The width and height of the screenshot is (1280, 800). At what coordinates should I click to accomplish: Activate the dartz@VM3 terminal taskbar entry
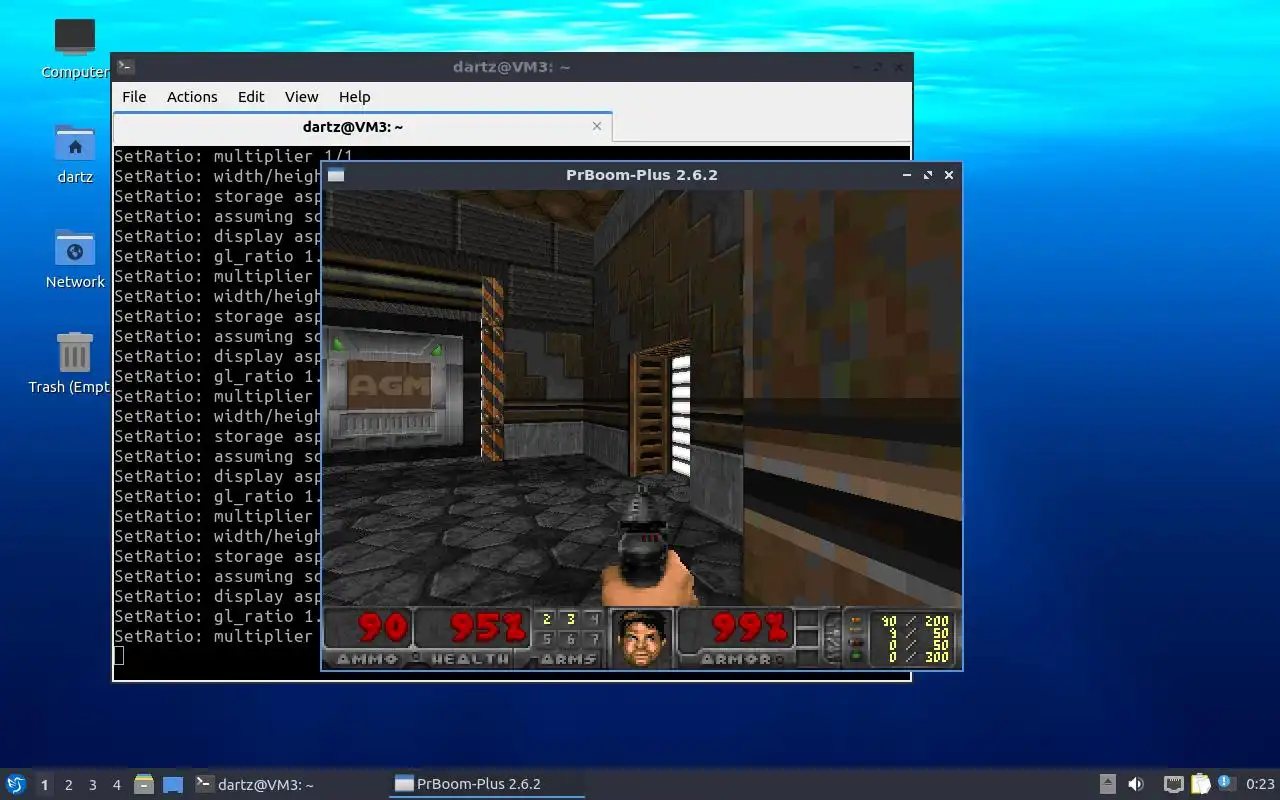pyautogui.click(x=289, y=784)
